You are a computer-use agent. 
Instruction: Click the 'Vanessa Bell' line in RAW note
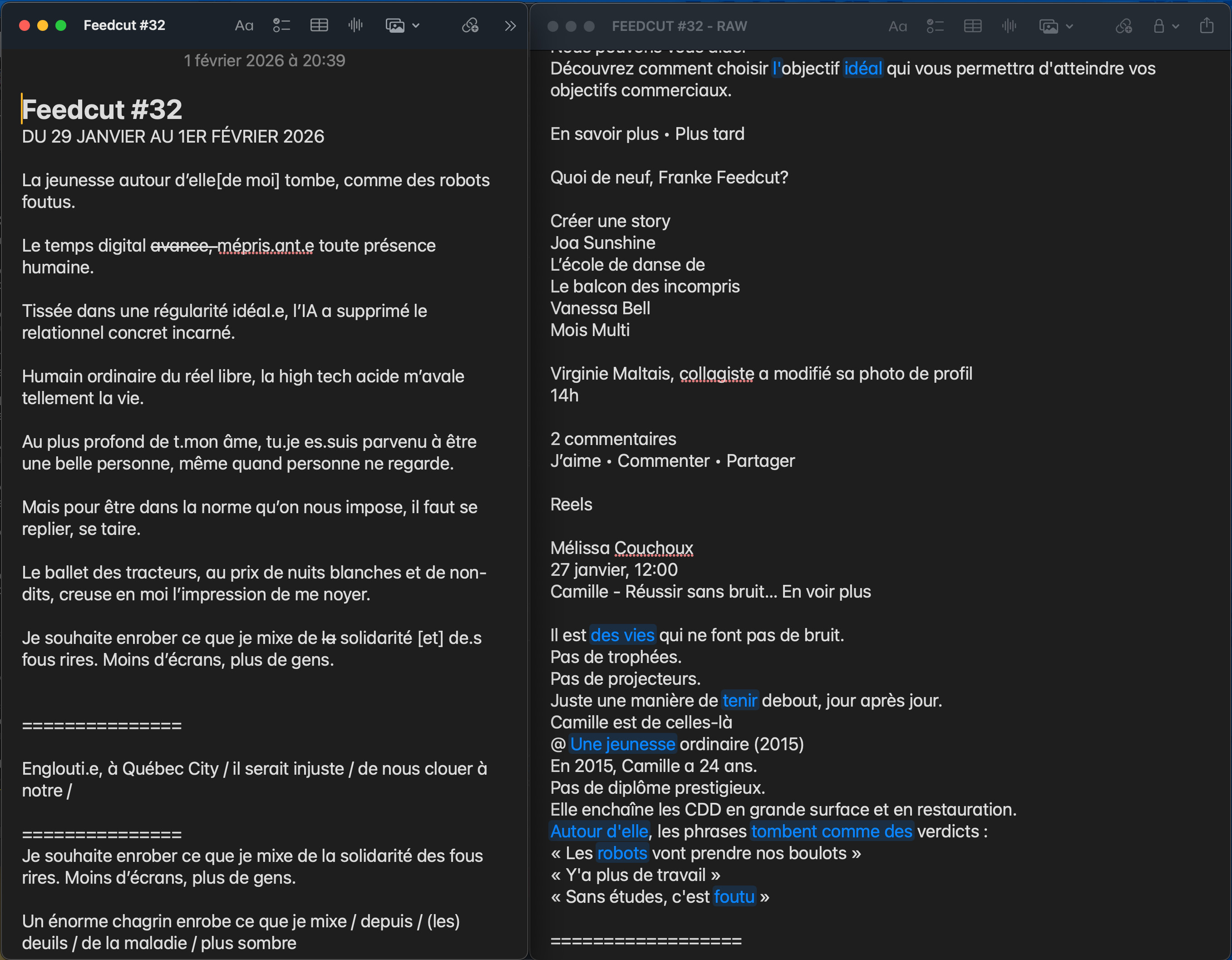click(x=600, y=309)
